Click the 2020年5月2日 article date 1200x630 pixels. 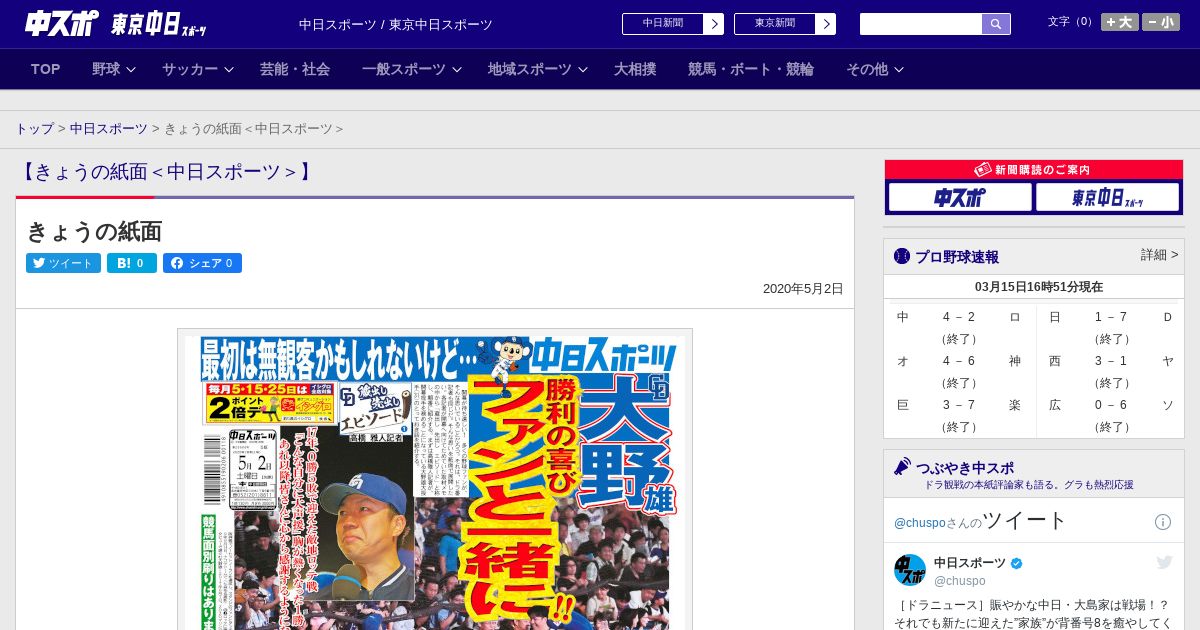[803, 289]
